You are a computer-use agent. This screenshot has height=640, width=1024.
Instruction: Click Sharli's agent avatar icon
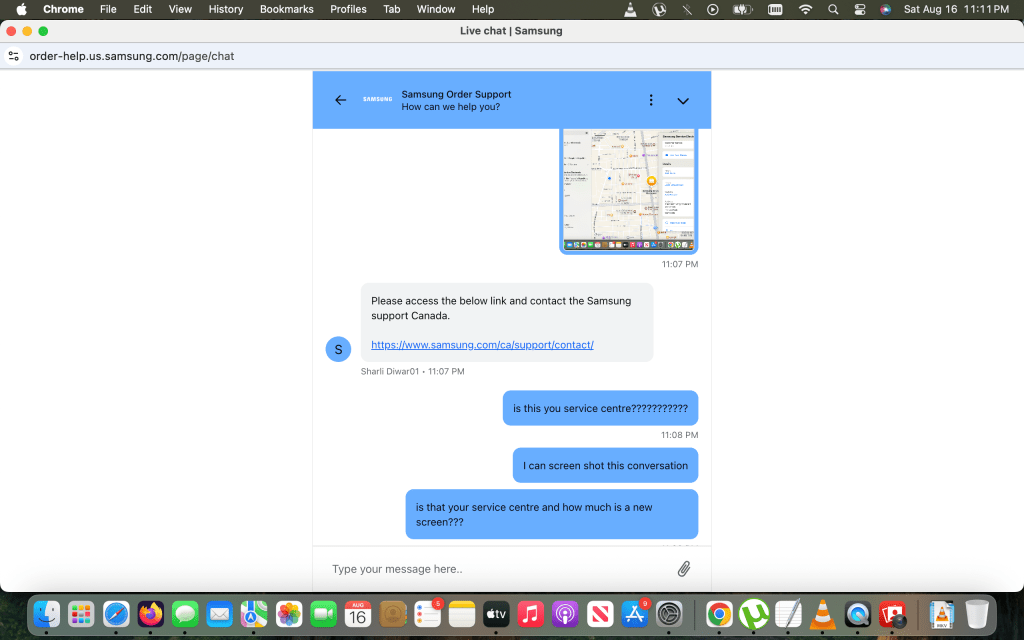(338, 349)
